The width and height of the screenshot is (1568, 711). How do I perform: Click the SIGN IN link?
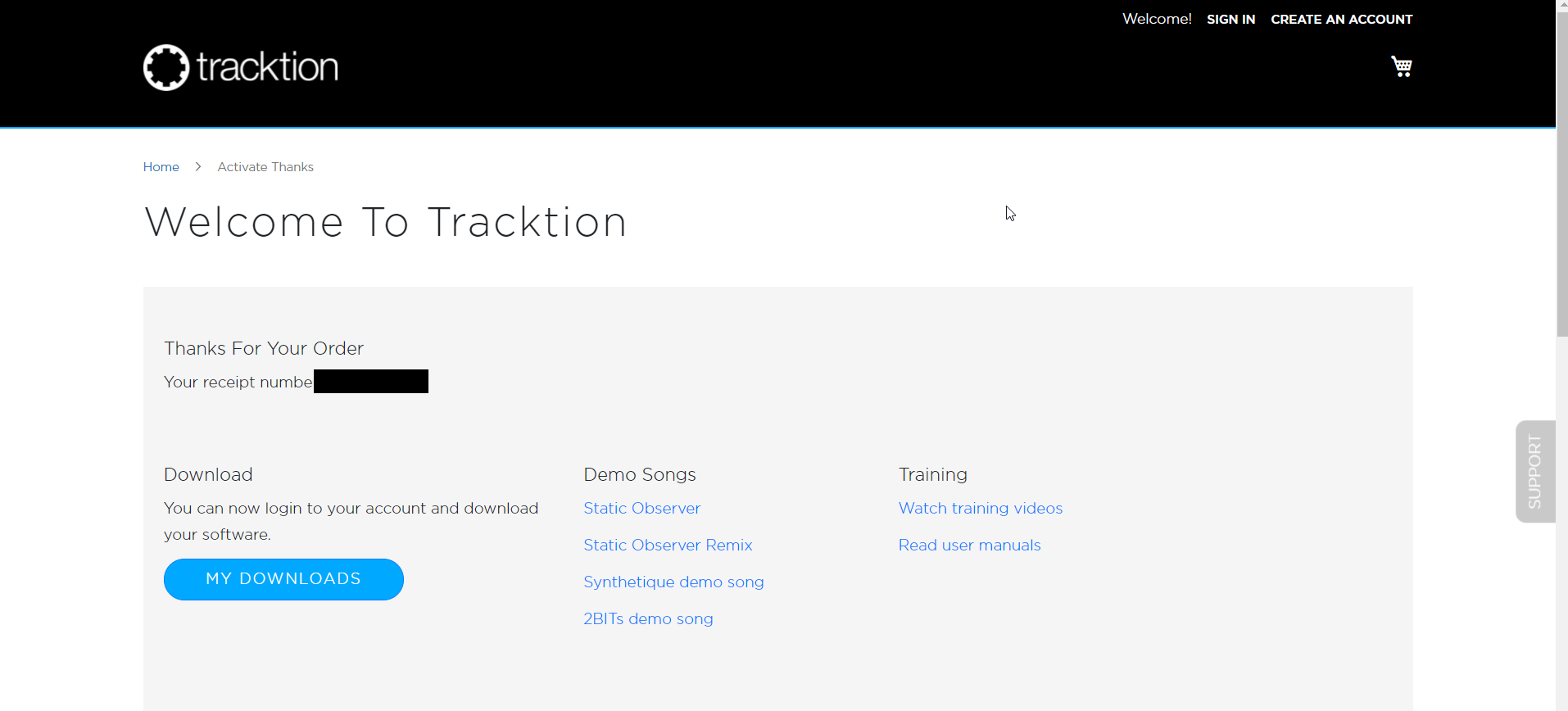click(1230, 19)
